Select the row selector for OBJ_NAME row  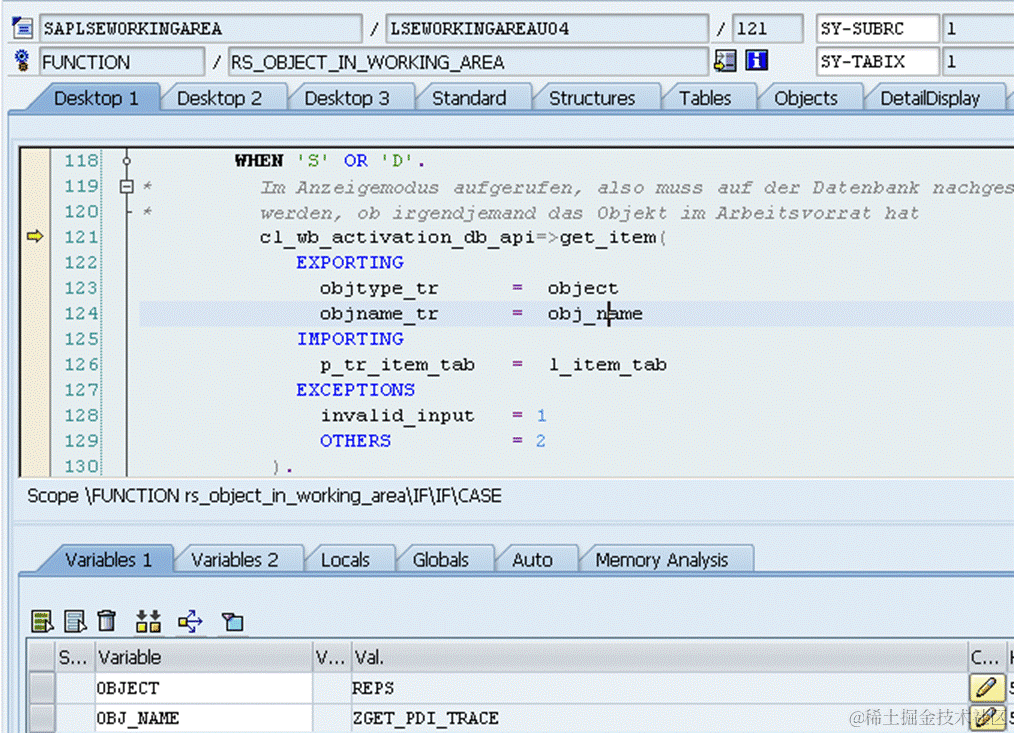coord(41,718)
